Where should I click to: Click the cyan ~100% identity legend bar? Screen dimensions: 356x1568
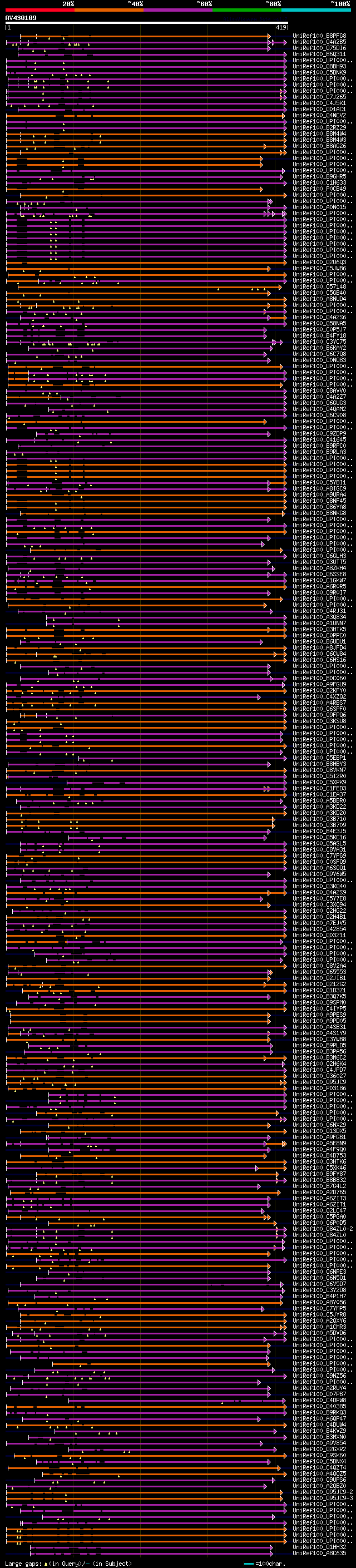[x=316, y=11]
